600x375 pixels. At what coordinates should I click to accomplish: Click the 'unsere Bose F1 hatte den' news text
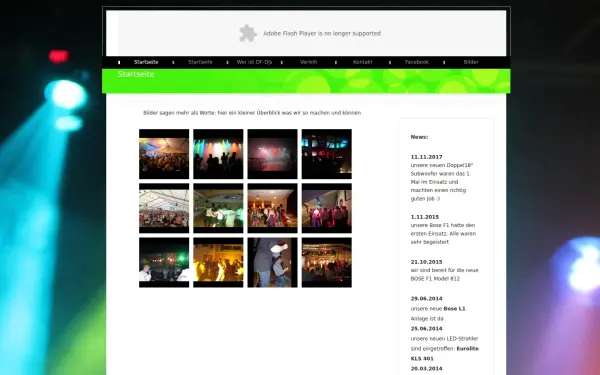click(x=443, y=225)
